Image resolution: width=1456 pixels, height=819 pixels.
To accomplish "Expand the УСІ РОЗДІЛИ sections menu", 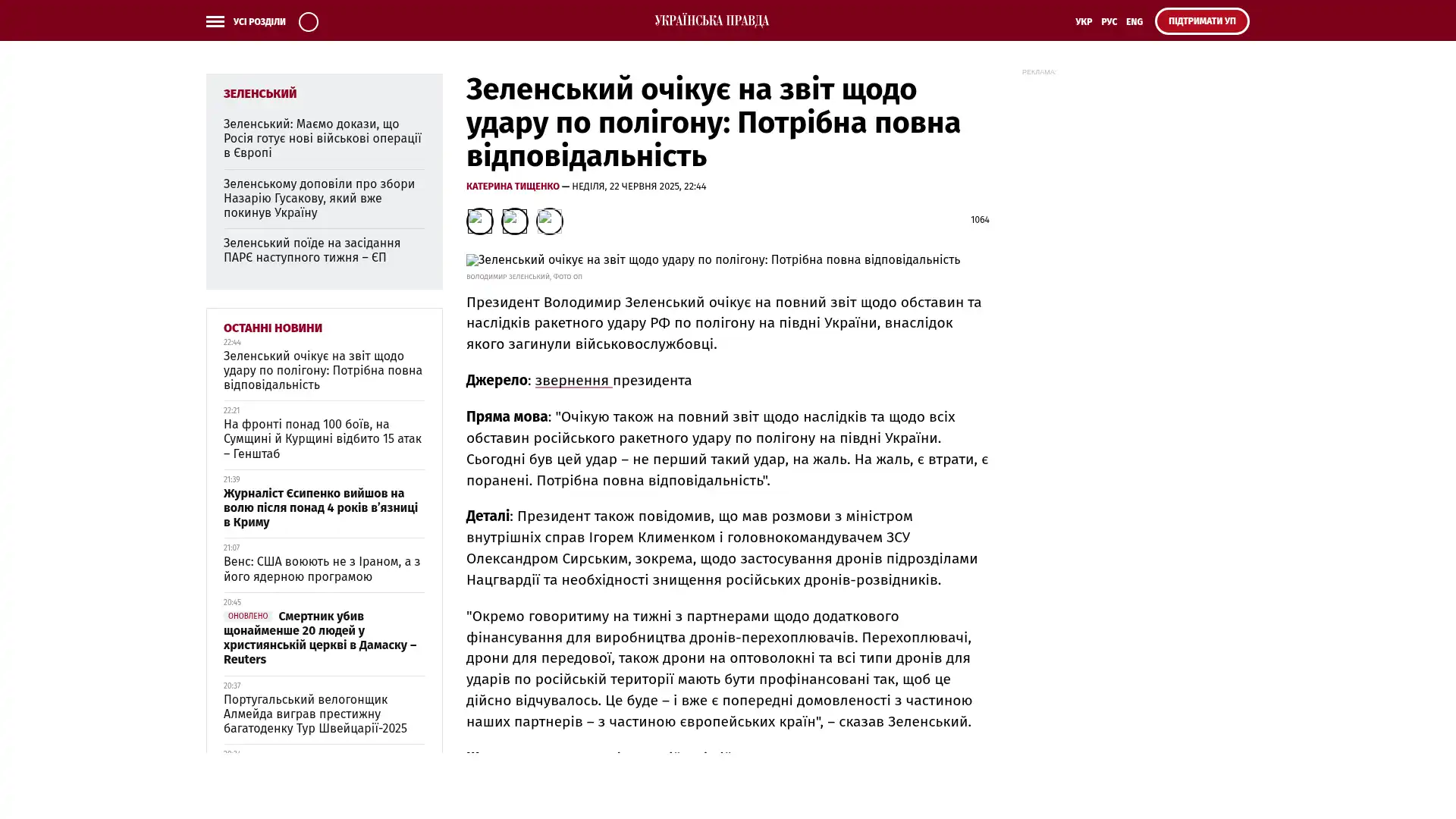I will tap(259, 22).
